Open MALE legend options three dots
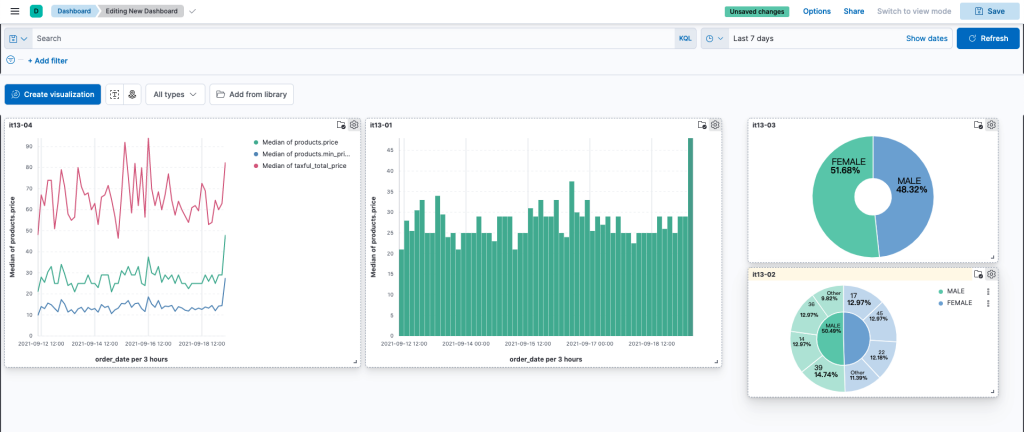Viewport: 1024px width, 432px height. pos(988,292)
